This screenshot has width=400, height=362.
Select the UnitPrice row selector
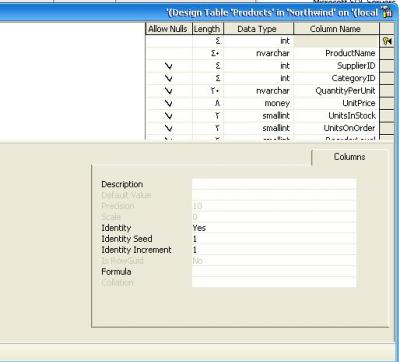pyautogui.click(x=387, y=103)
